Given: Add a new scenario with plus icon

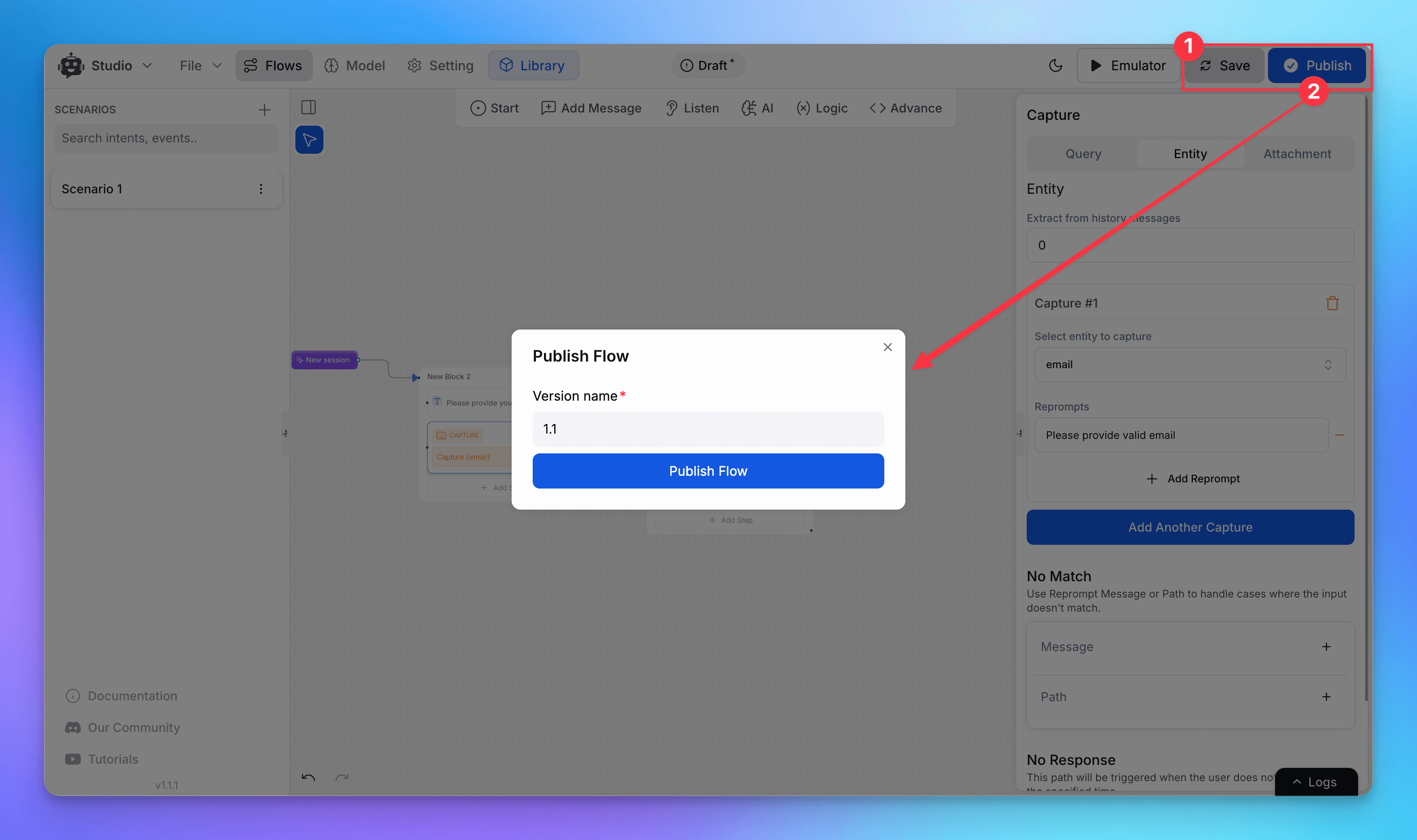Looking at the screenshot, I should [x=265, y=110].
